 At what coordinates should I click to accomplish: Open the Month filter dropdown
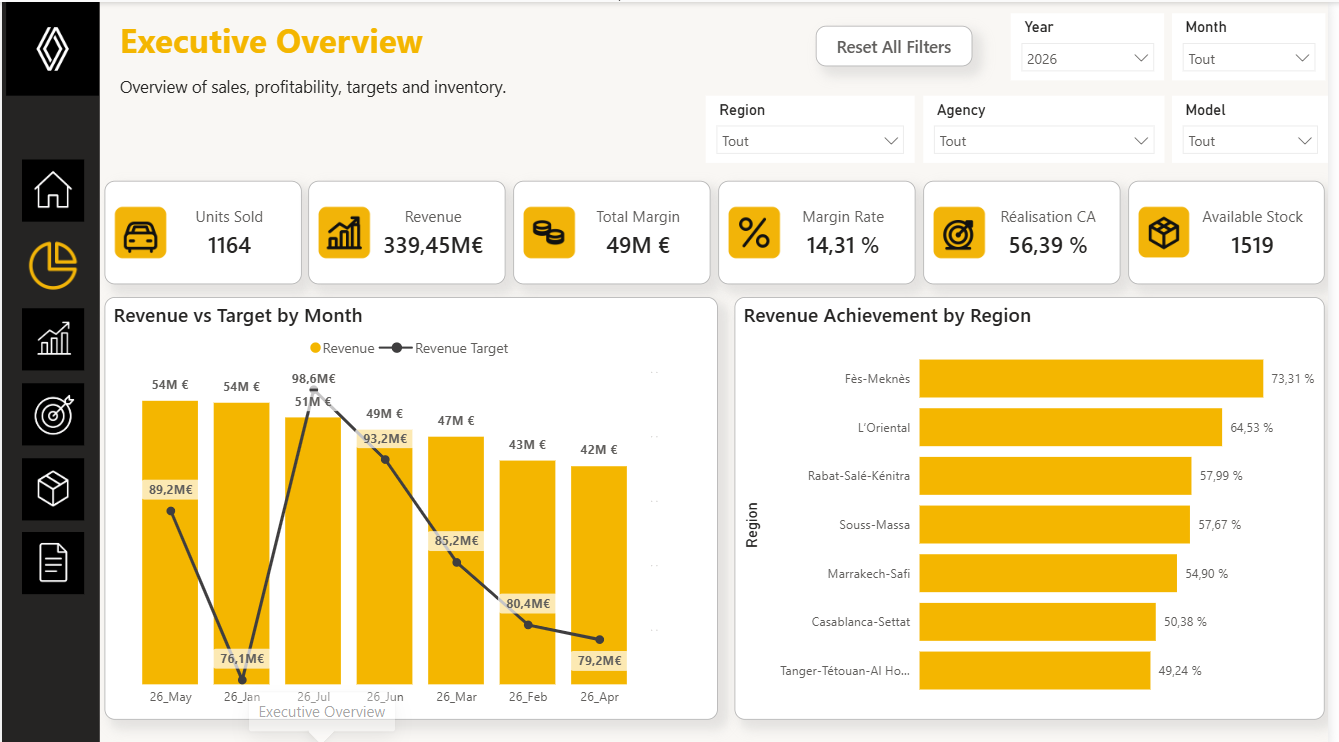pos(1249,59)
